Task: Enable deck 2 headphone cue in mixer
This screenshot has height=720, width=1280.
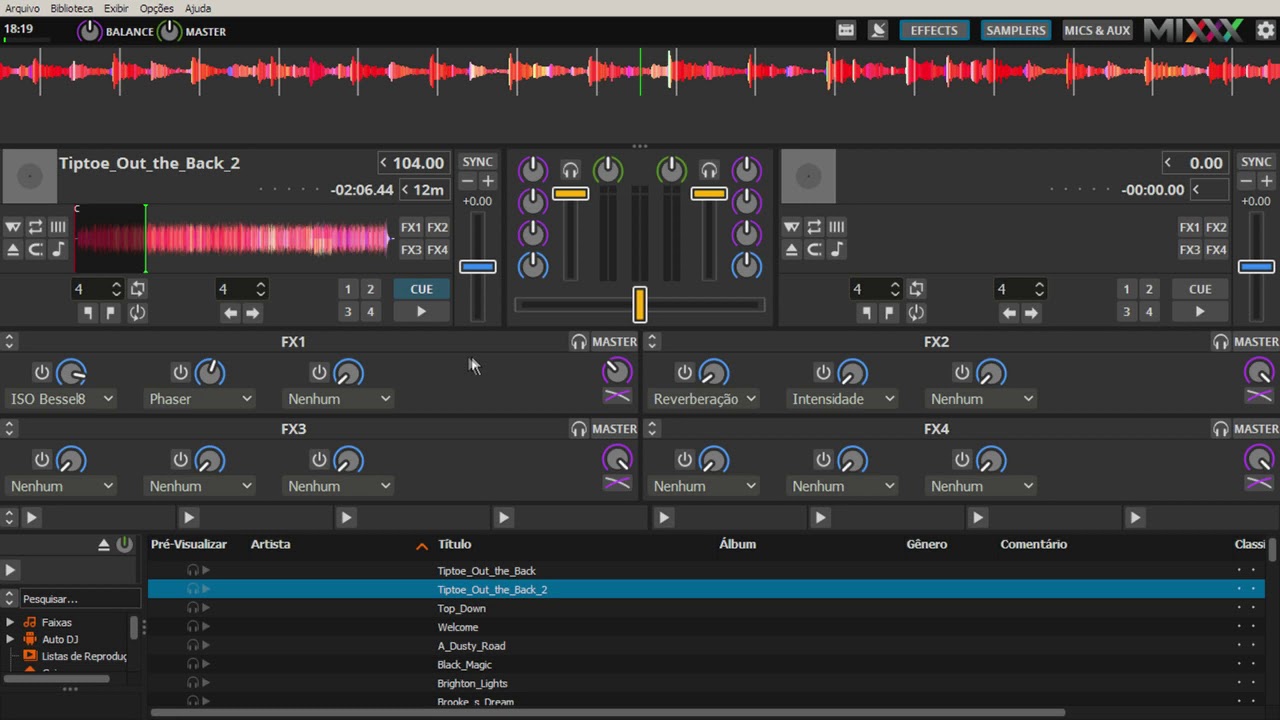Action: click(709, 170)
